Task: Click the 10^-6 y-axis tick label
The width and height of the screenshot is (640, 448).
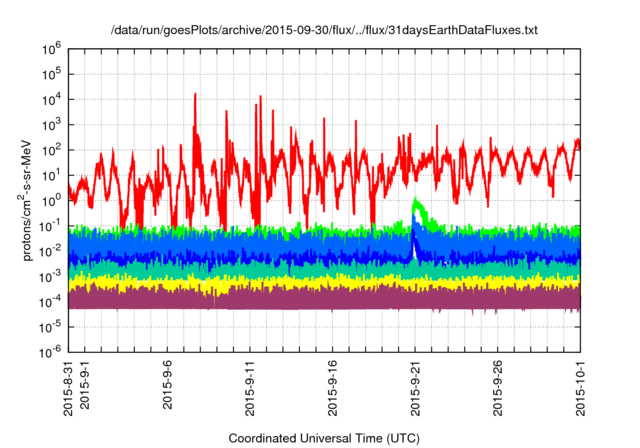Action: tap(51, 352)
